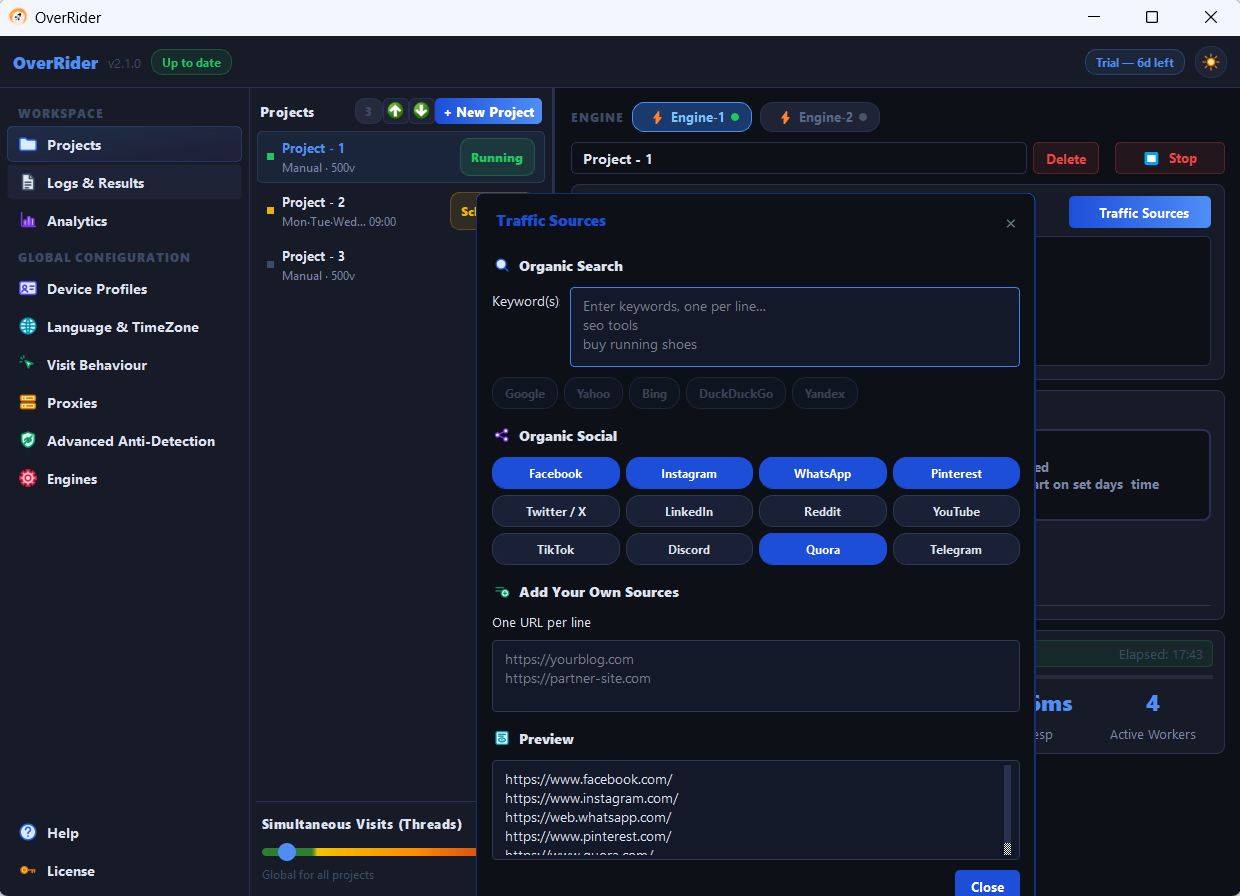Go to Analytics in the sidebar
This screenshot has width=1240, height=896.
tap(124, 220)
